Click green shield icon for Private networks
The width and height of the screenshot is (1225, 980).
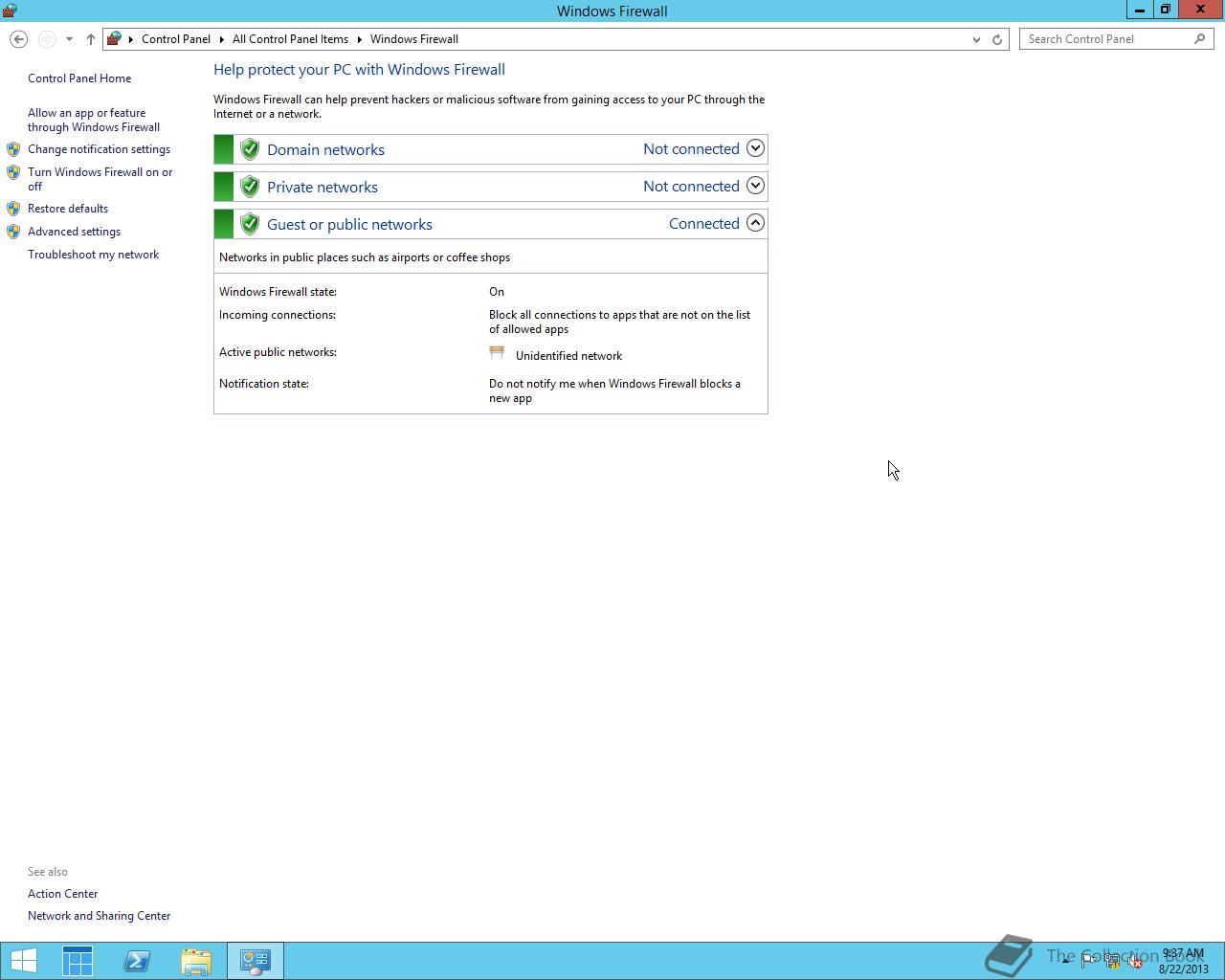tap(250, 187)
